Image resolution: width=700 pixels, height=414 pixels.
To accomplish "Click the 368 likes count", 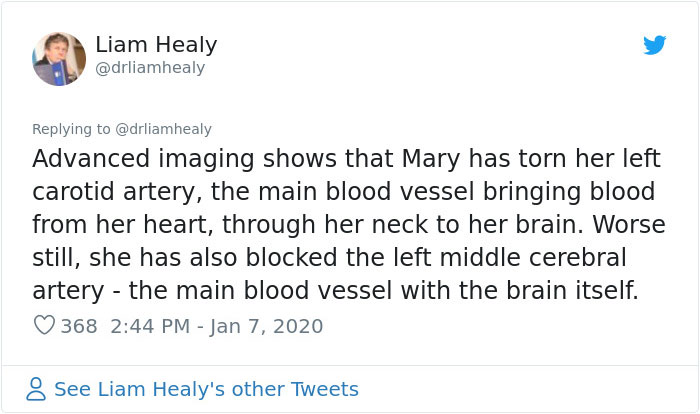I will pyautogui.click(x=79, y=326).
